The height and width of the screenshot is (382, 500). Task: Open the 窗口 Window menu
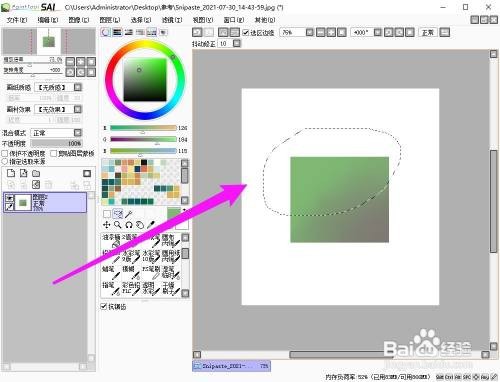tap(234, 20)
